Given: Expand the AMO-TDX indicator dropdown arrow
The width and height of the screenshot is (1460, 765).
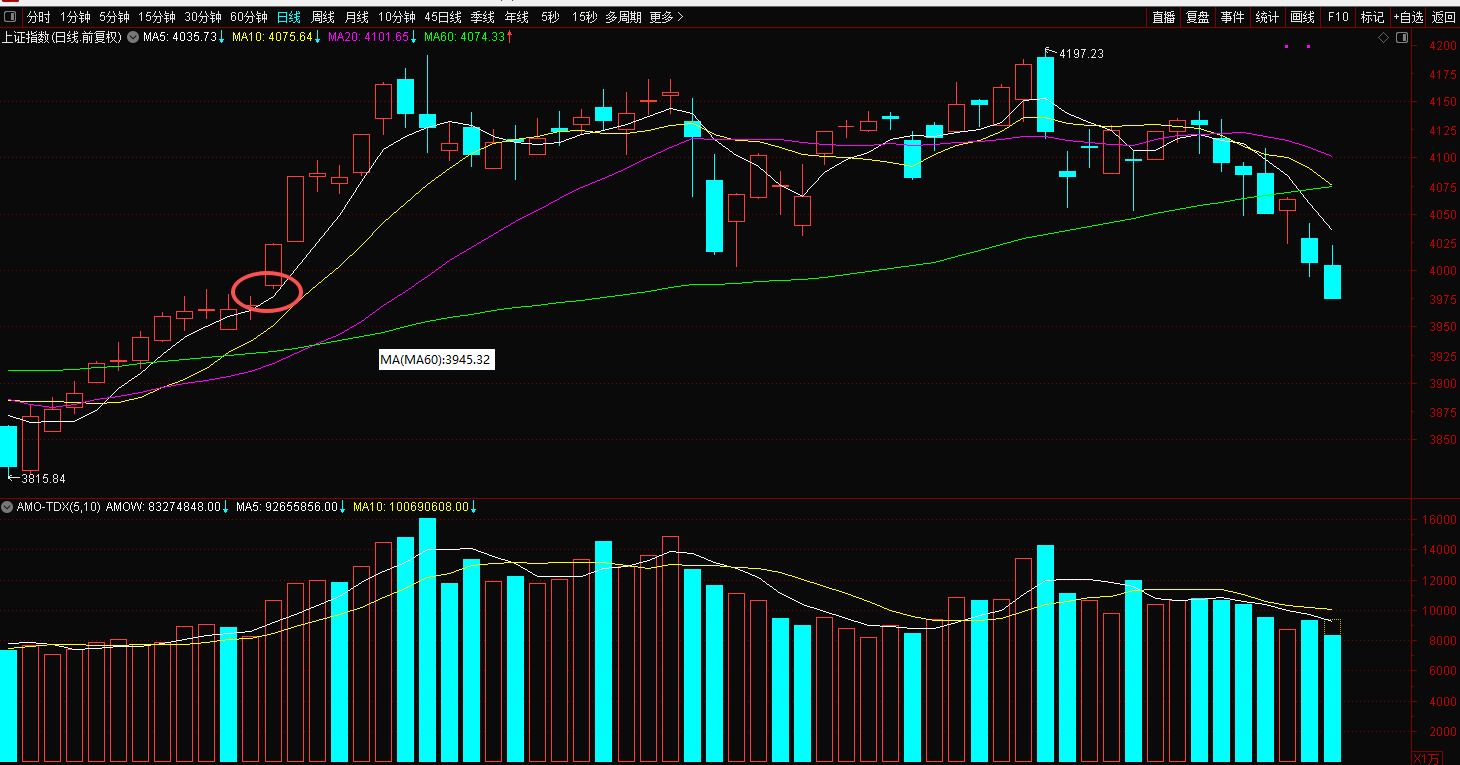Looking at the screenshot, I should point(8,507).
